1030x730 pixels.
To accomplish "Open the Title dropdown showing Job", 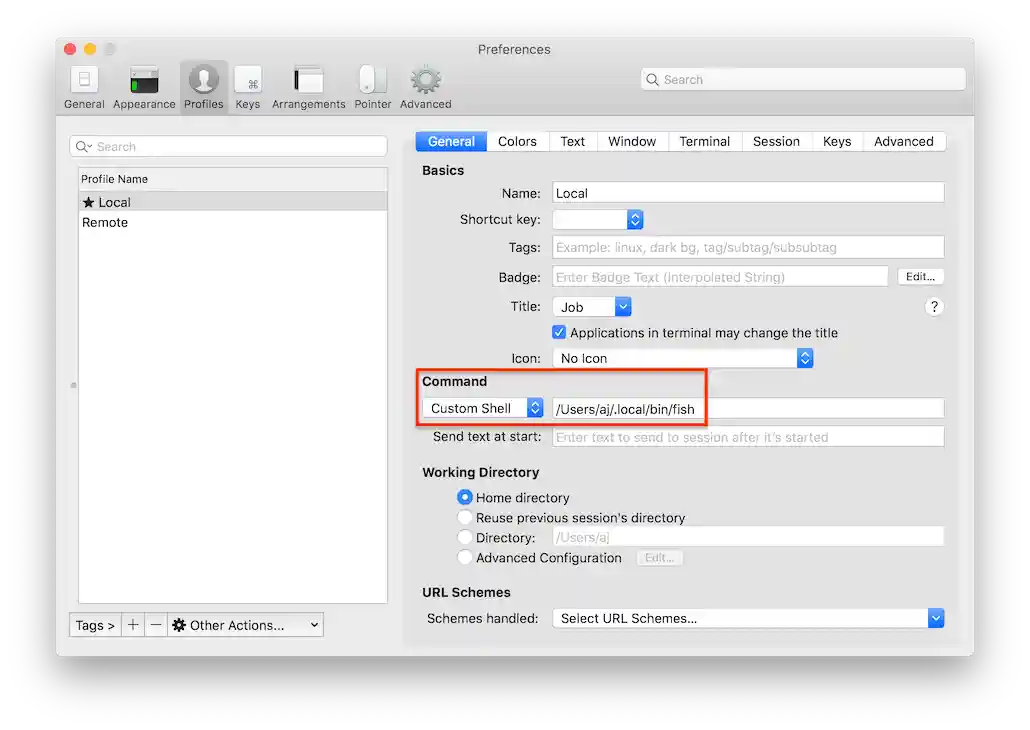I will pyautogui.click(x=591, y=307).
